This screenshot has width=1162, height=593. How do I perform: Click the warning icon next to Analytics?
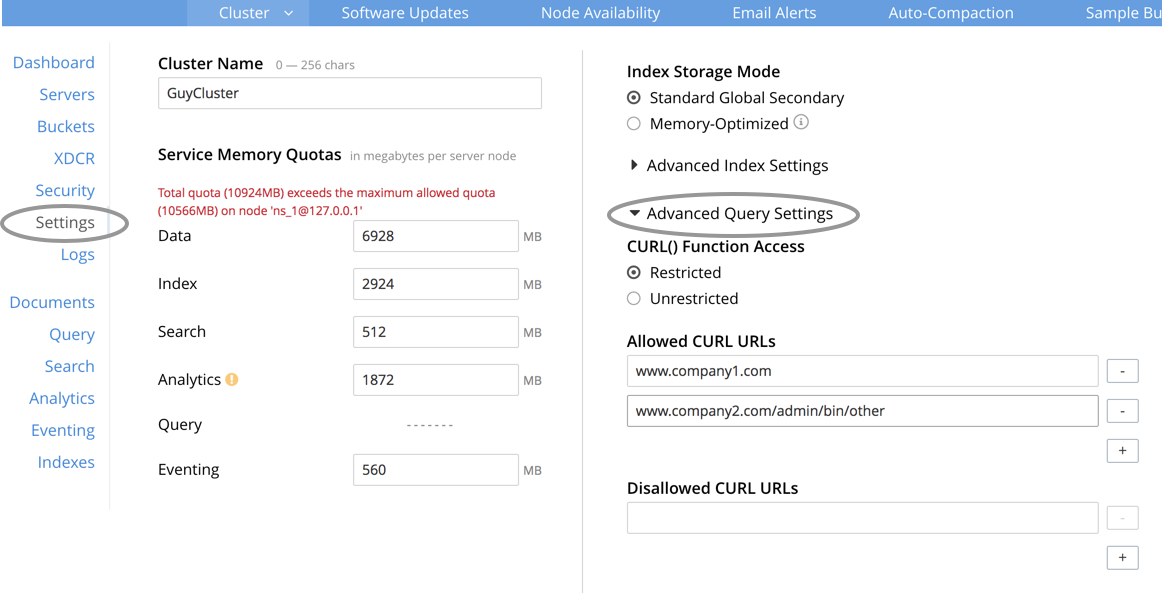click(233, 378)
